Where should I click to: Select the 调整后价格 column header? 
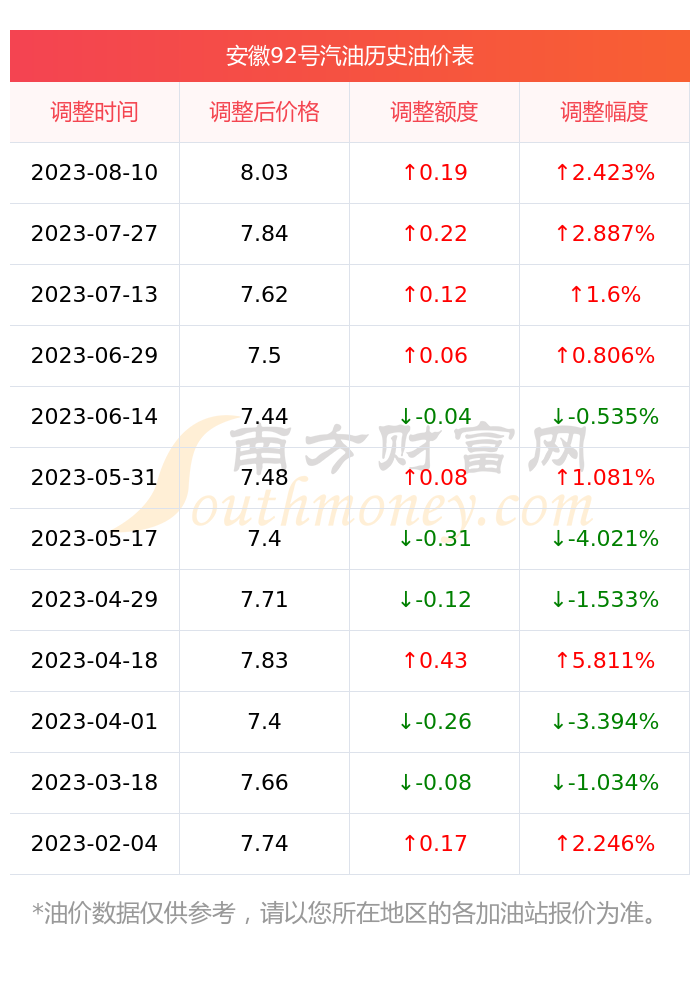pos(265,112)
